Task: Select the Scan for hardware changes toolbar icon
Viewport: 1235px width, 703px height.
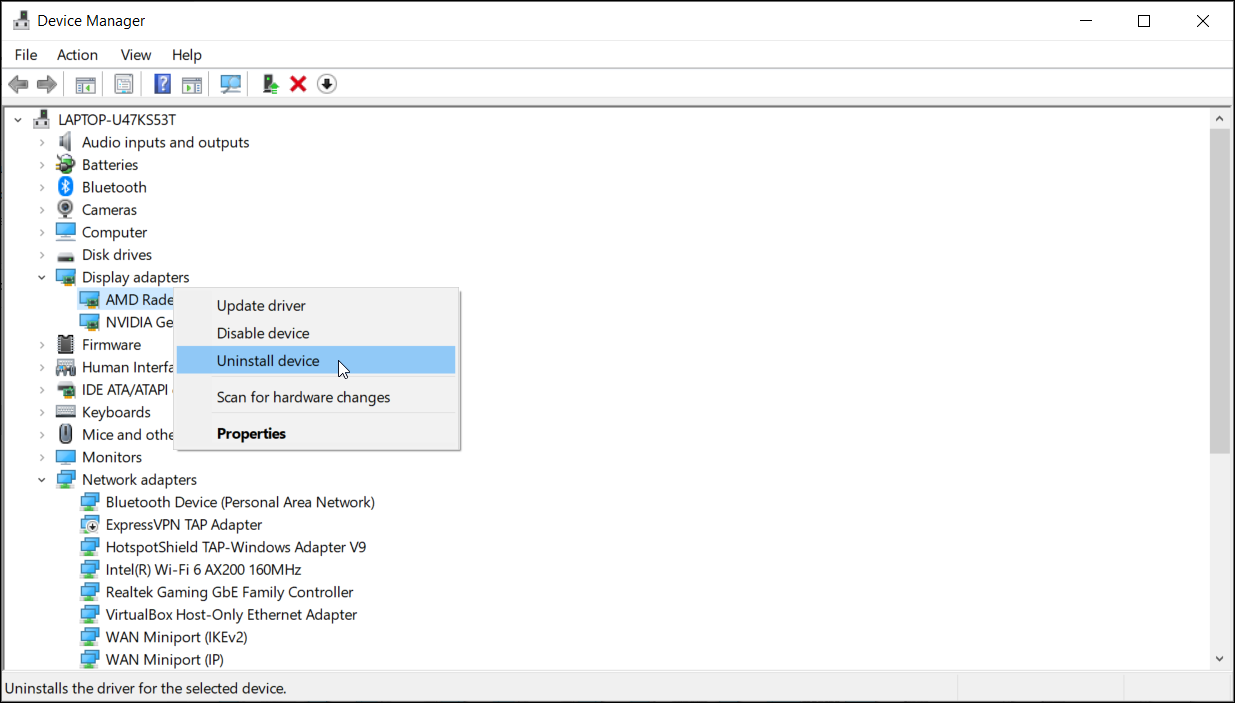Action: [230, 83]
